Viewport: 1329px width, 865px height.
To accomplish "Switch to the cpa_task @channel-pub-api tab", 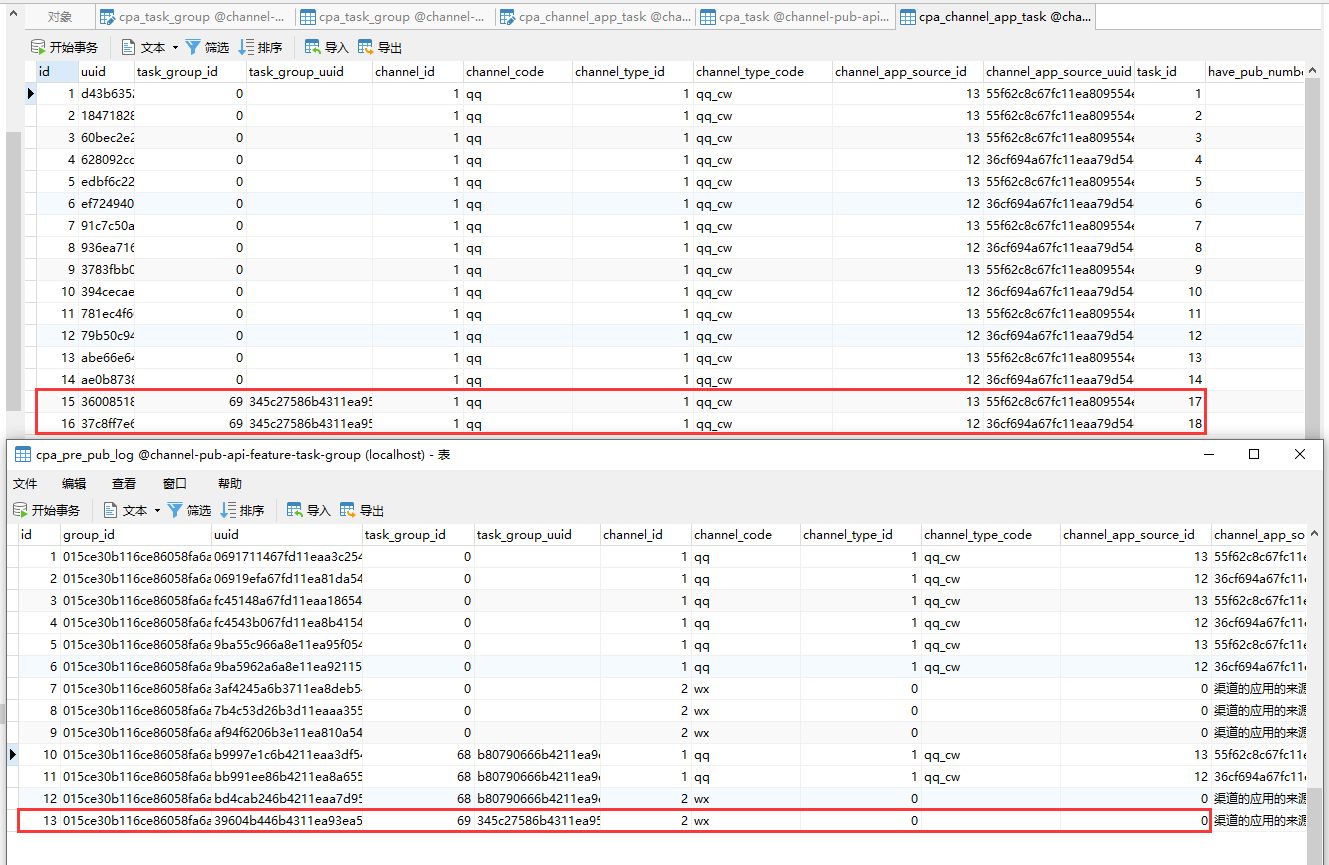I will tap(794, 17).
